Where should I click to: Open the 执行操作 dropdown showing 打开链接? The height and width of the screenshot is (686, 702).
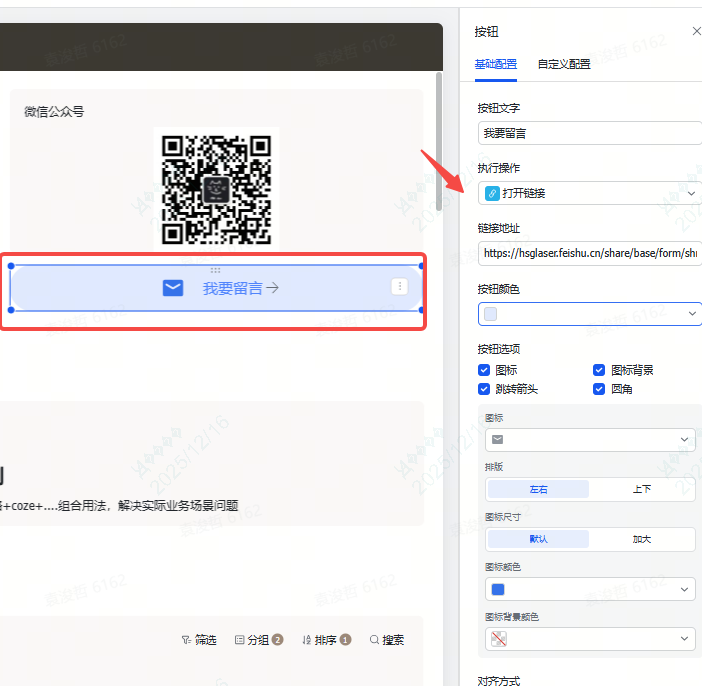(x=590, y=193)
